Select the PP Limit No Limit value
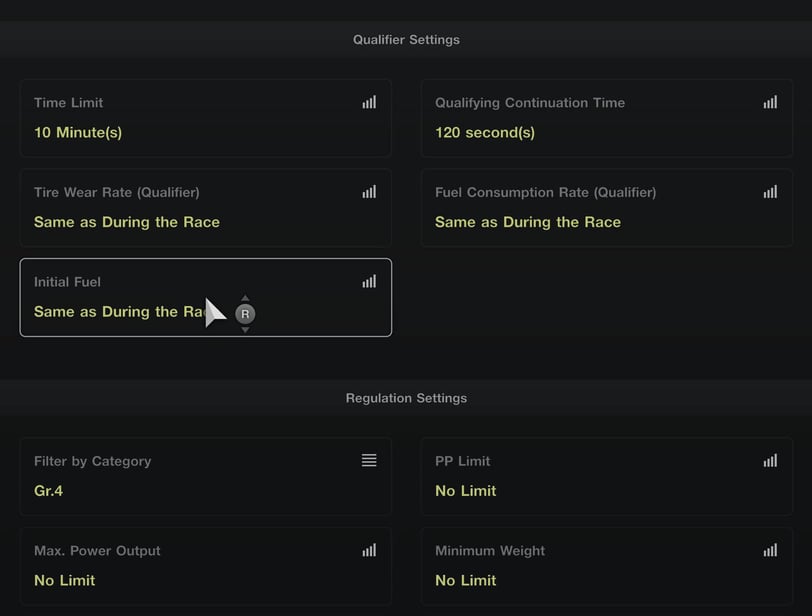 [x=465, y=491]
